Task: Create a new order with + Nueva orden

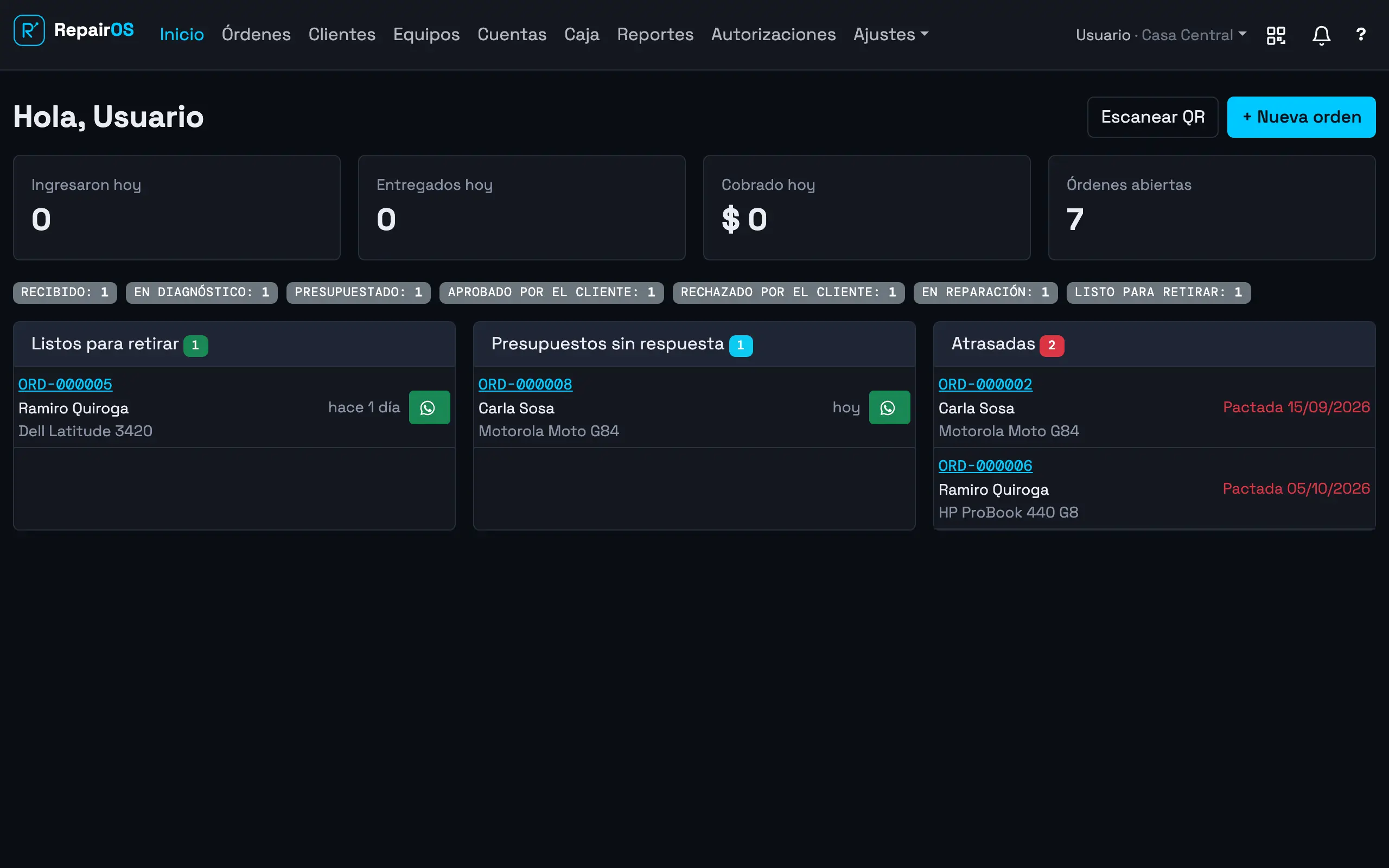Action: tap(1301, 117)
